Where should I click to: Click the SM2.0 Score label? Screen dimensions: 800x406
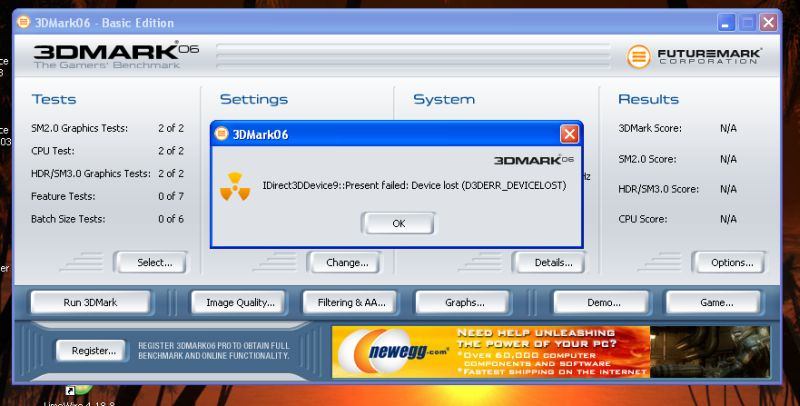(x=647, y=159)
